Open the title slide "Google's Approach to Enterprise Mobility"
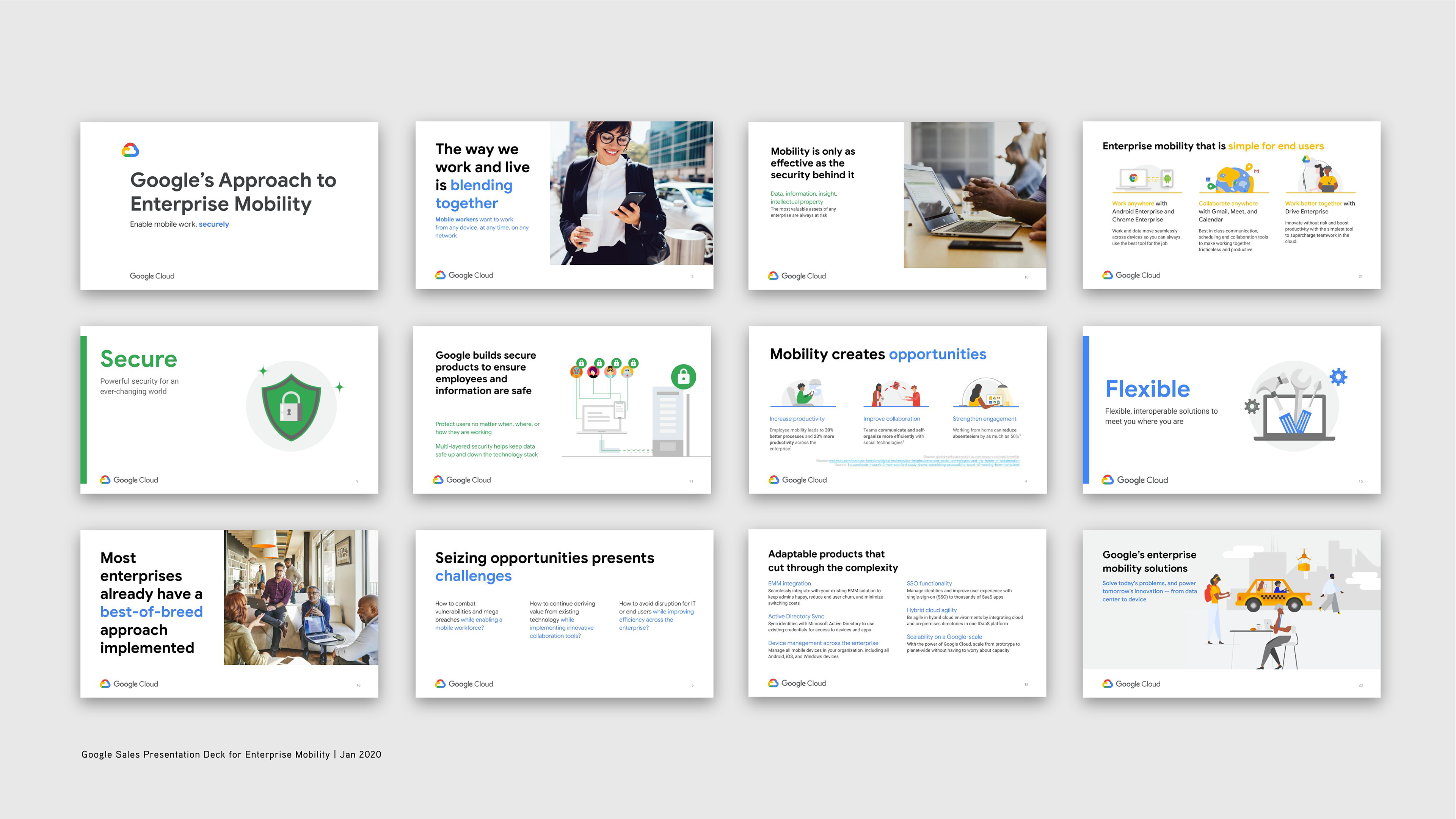 click(x=229, y=206)
